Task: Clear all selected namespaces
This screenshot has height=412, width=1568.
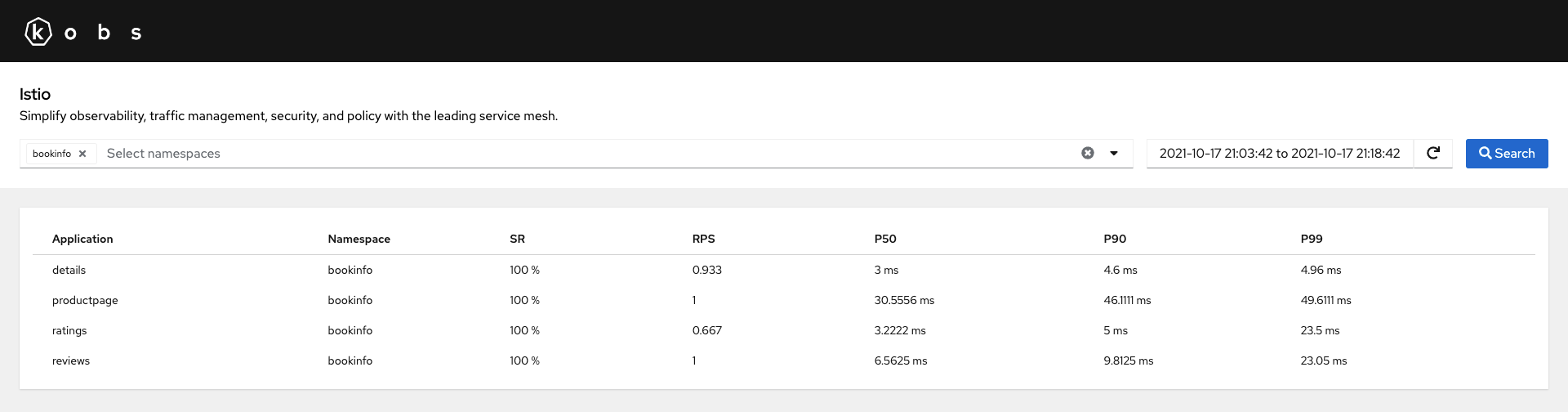Action: 1088,153
